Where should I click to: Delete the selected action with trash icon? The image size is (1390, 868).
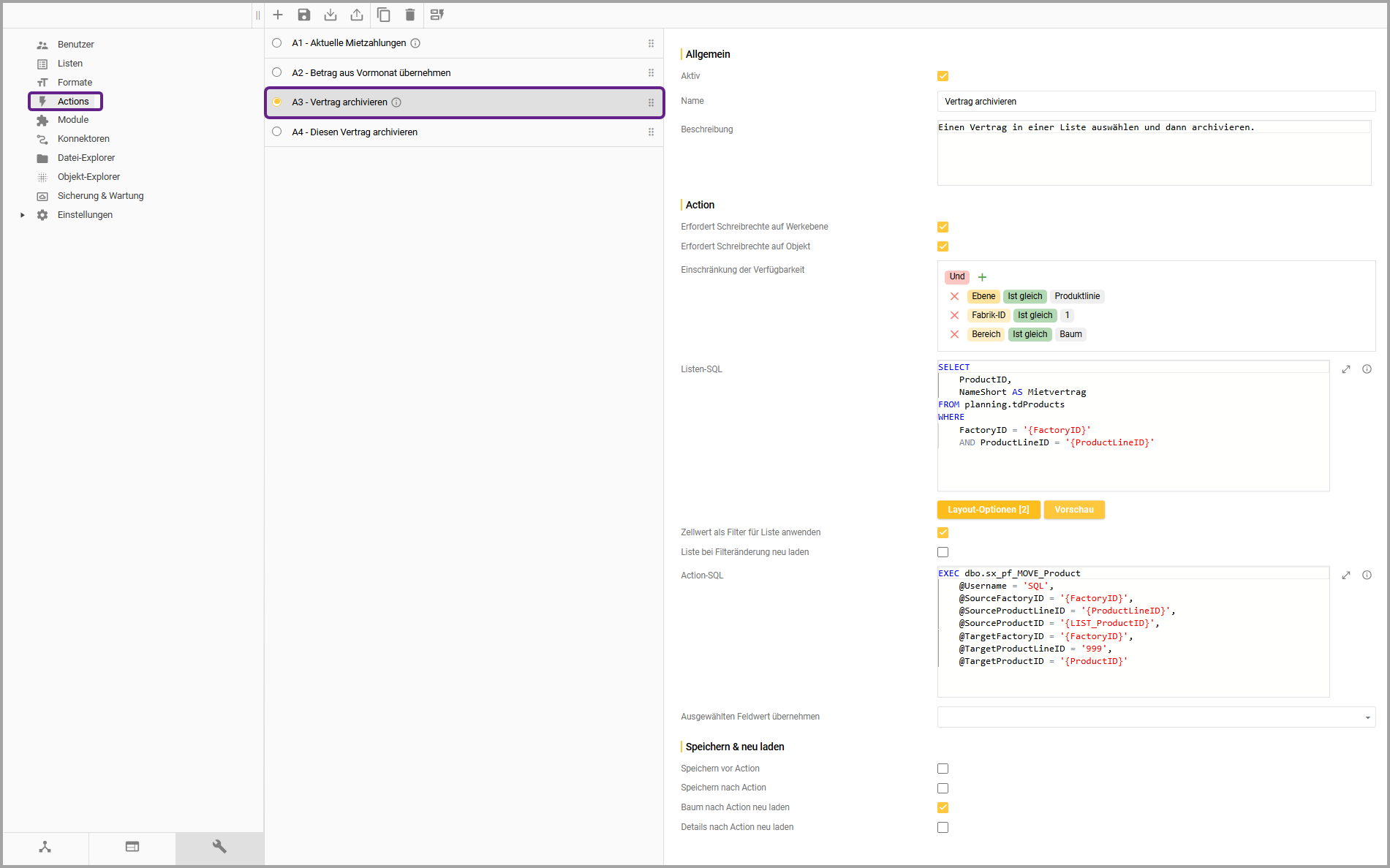410,15
